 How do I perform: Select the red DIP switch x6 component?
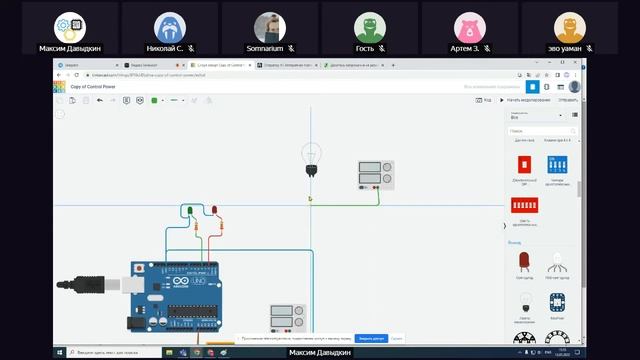[x=524, y=205]
